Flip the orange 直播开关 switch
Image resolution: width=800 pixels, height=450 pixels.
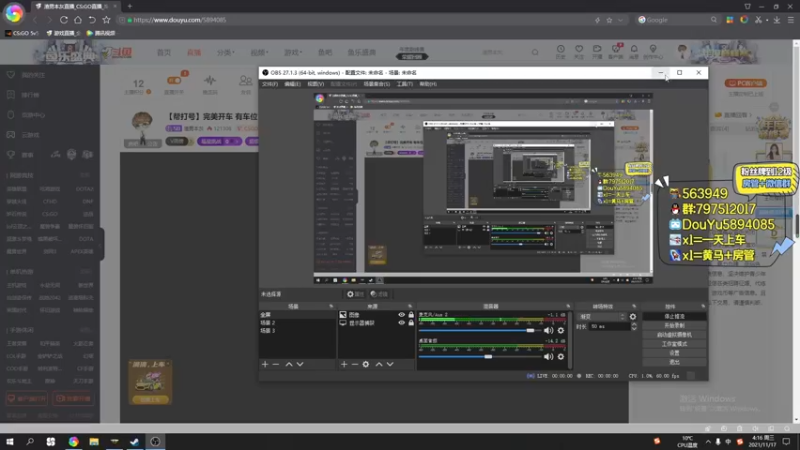point(174,80)
